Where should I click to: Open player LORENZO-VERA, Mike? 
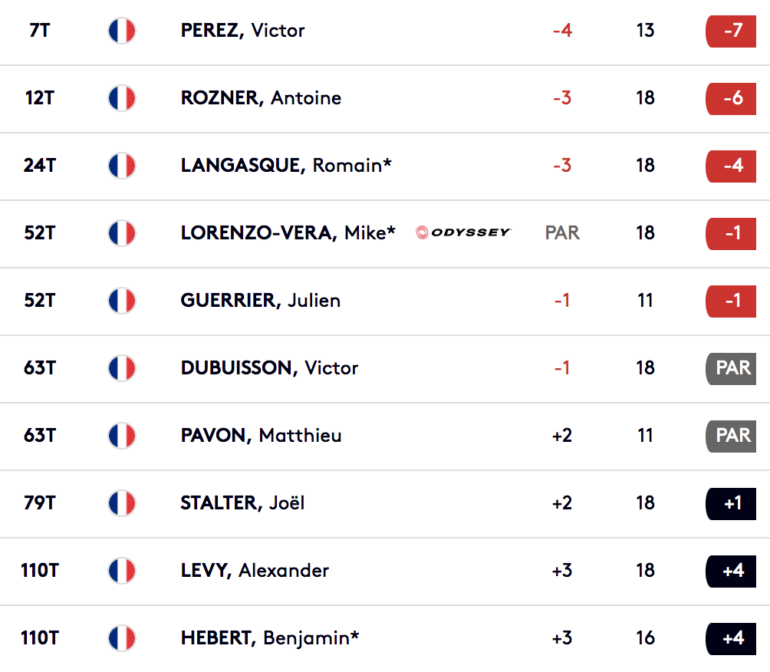[288, 233]
